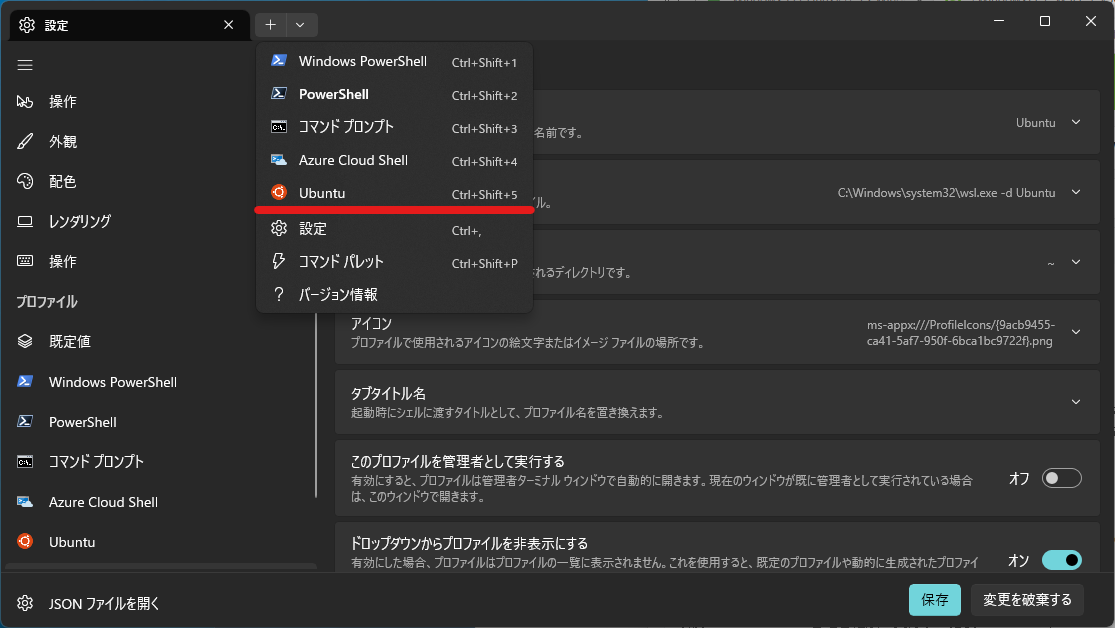Click the icon path ms-appx text

pos(960,333)
